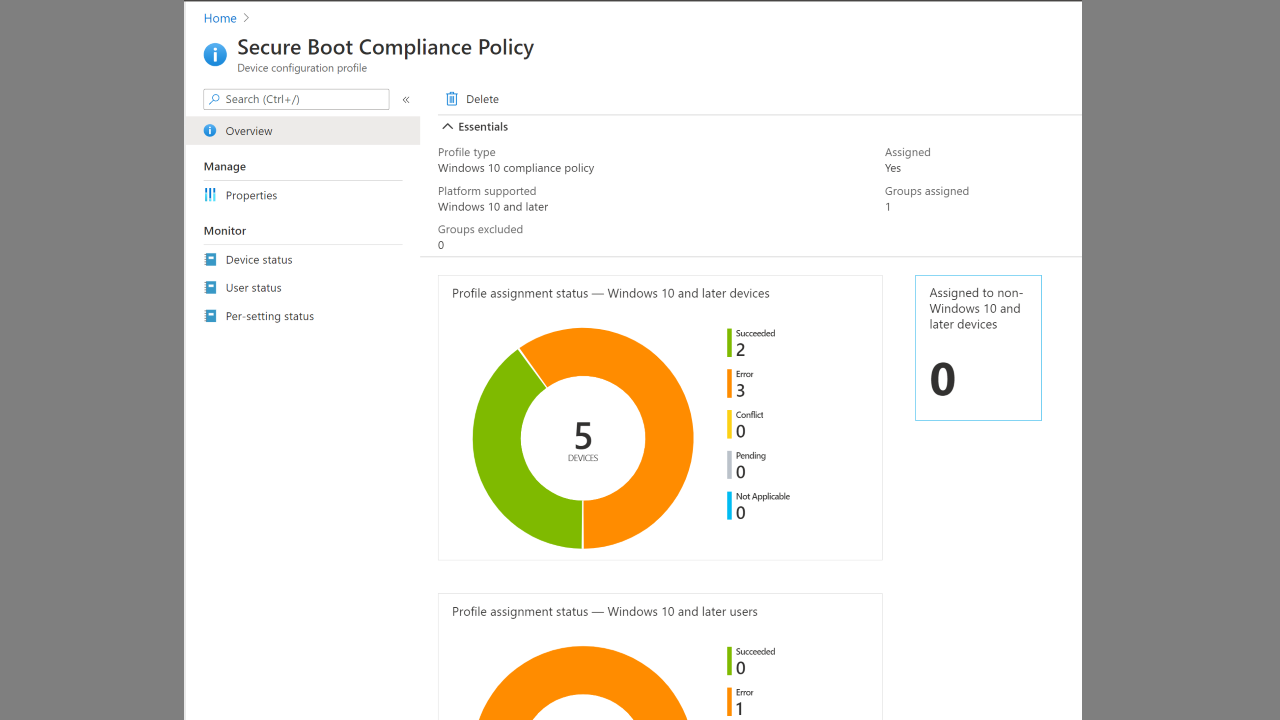This screenshot has height=720, width=1280.
Task: Click the trash can icon in toolbar
Action: (x=452, y=99)
